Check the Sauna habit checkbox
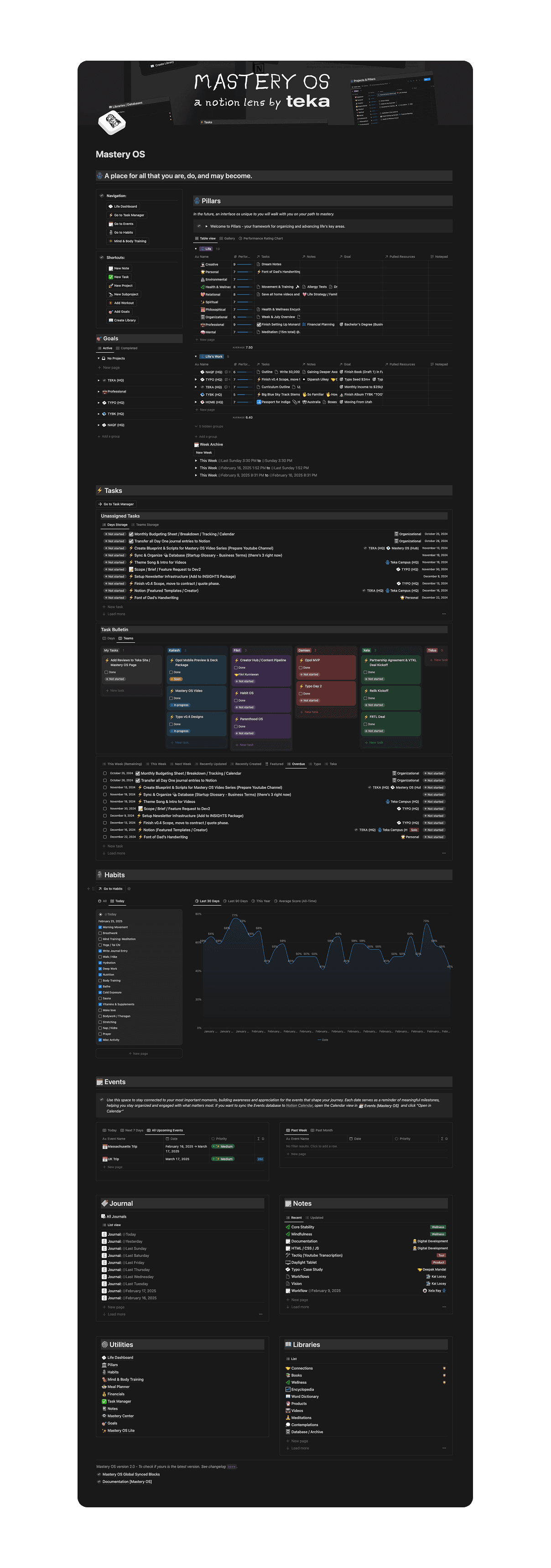 pos(100,998)
